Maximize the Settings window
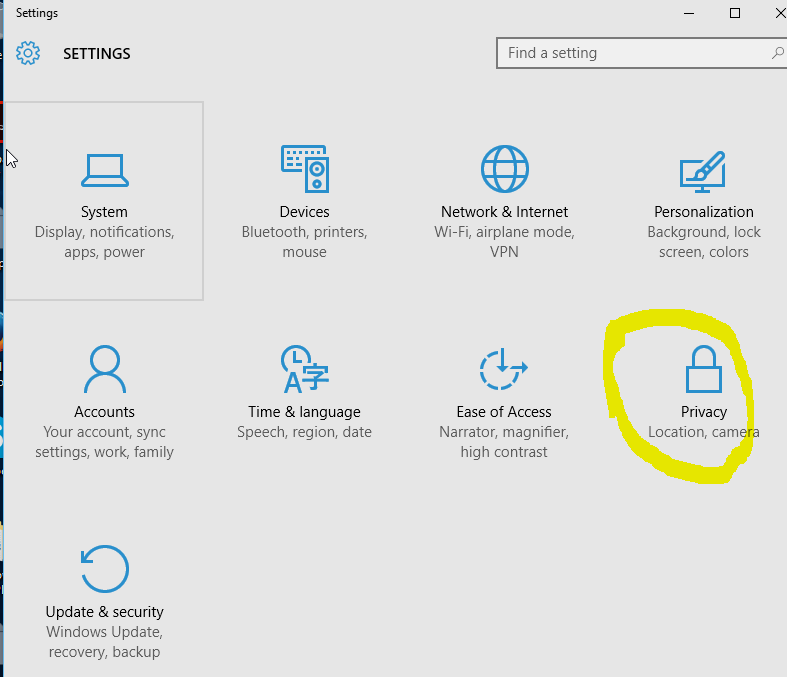The image size is (787, 677). point(735,13)
